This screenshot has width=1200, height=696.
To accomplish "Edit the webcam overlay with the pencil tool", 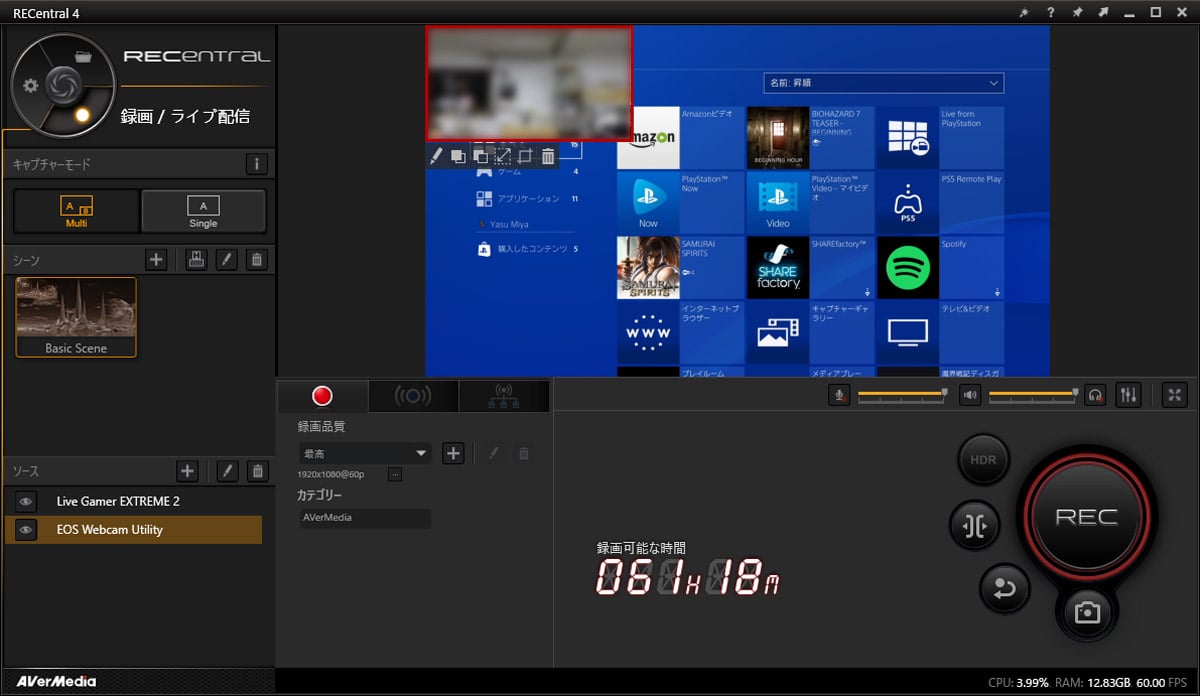I will coord(435,156).
